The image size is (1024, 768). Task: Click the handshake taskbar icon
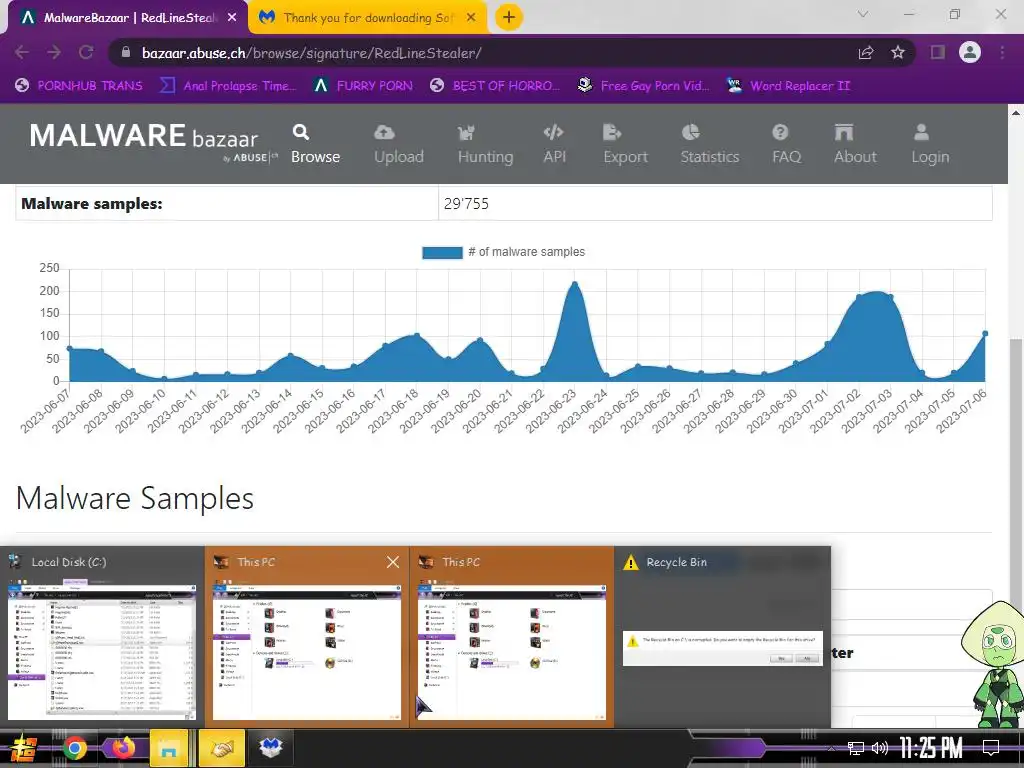(x=221, y=748)
